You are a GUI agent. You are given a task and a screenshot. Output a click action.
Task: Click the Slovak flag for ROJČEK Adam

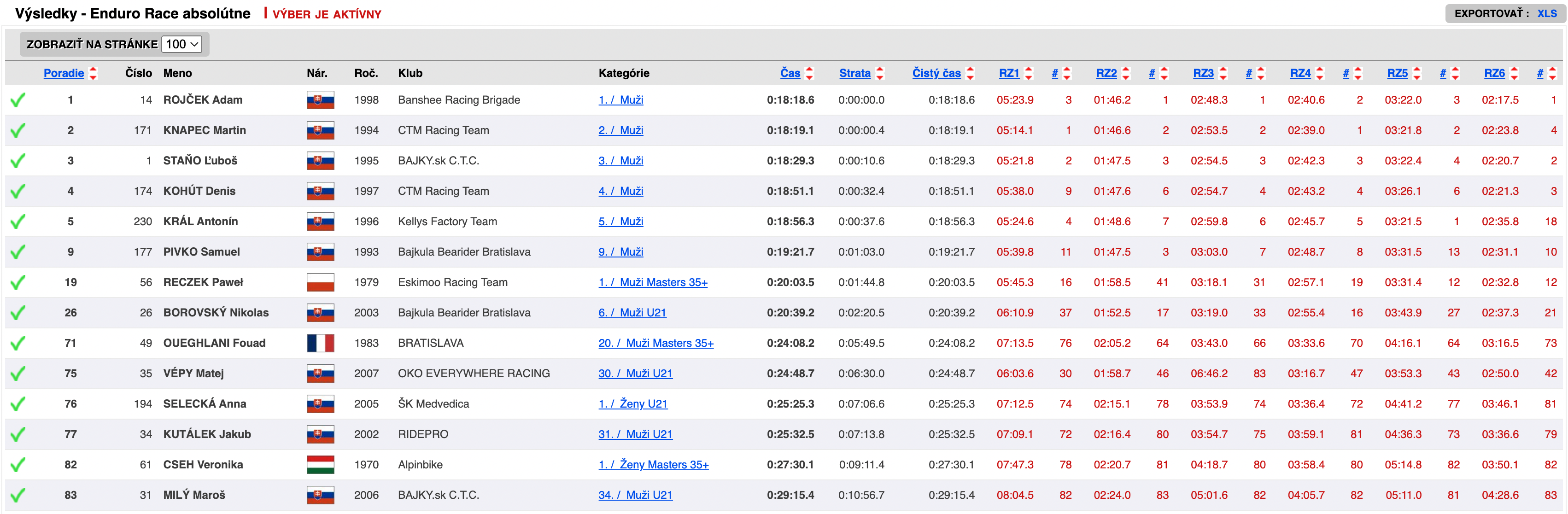320,100
